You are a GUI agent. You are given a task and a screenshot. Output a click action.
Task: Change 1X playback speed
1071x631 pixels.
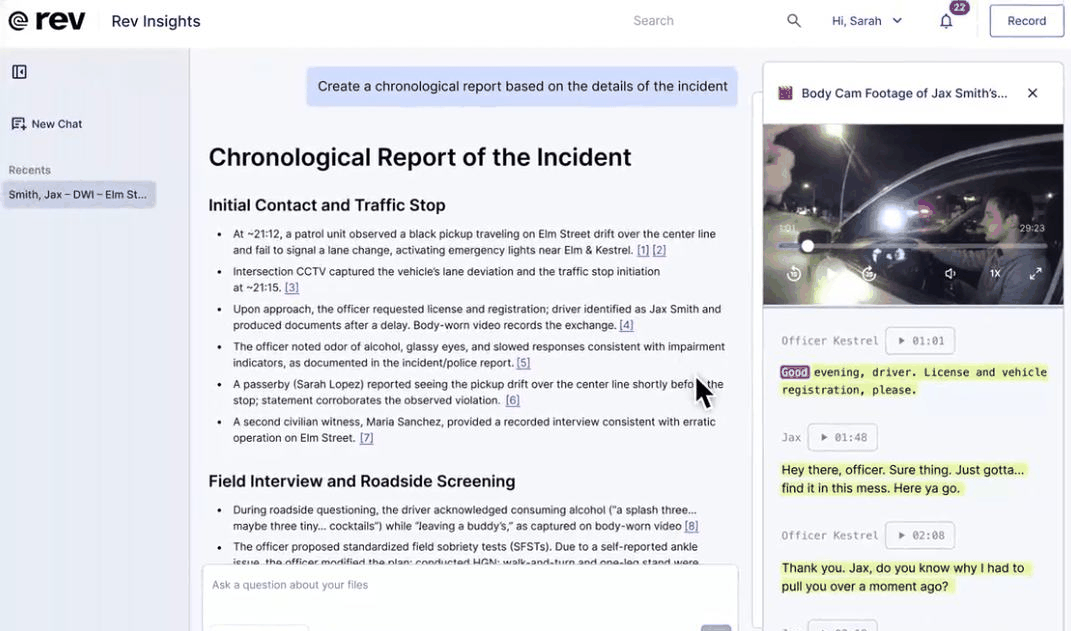point(995,274)
